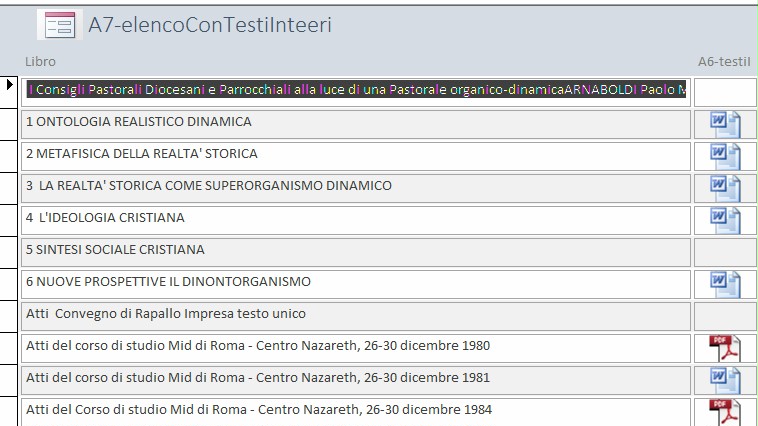758x426 pixels.
Task: Select the current record arrow selector
Action: point(9,85)
